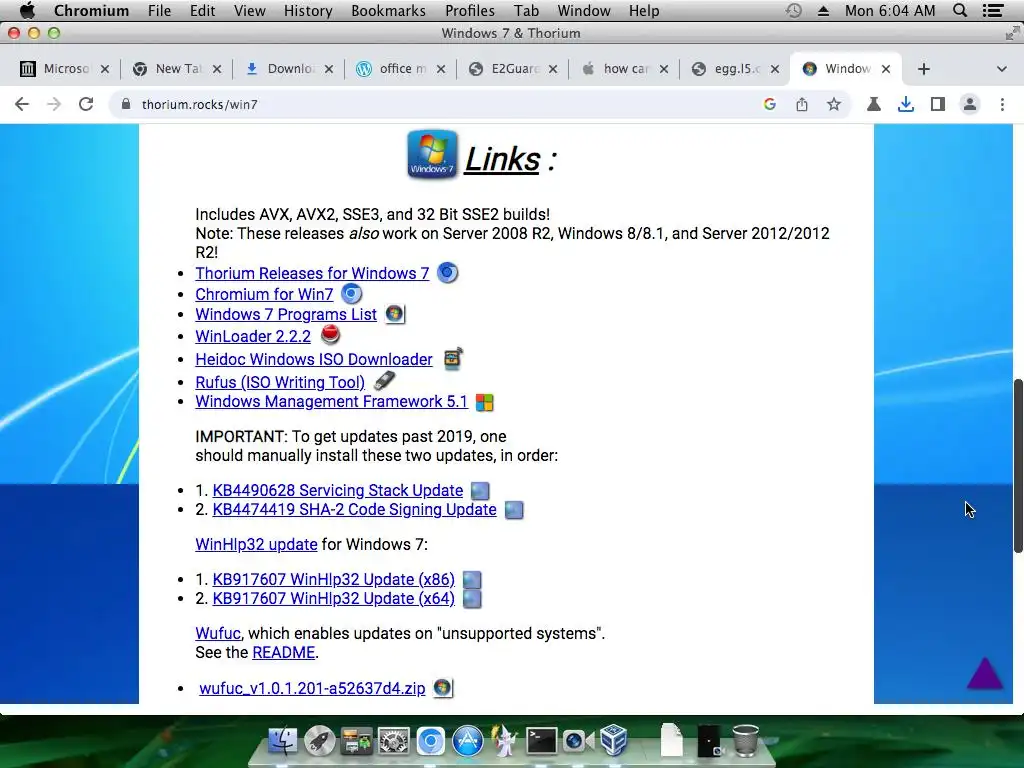Download wufuc_v1.0.1.201-a52637d4.zip

click(312, 688)
